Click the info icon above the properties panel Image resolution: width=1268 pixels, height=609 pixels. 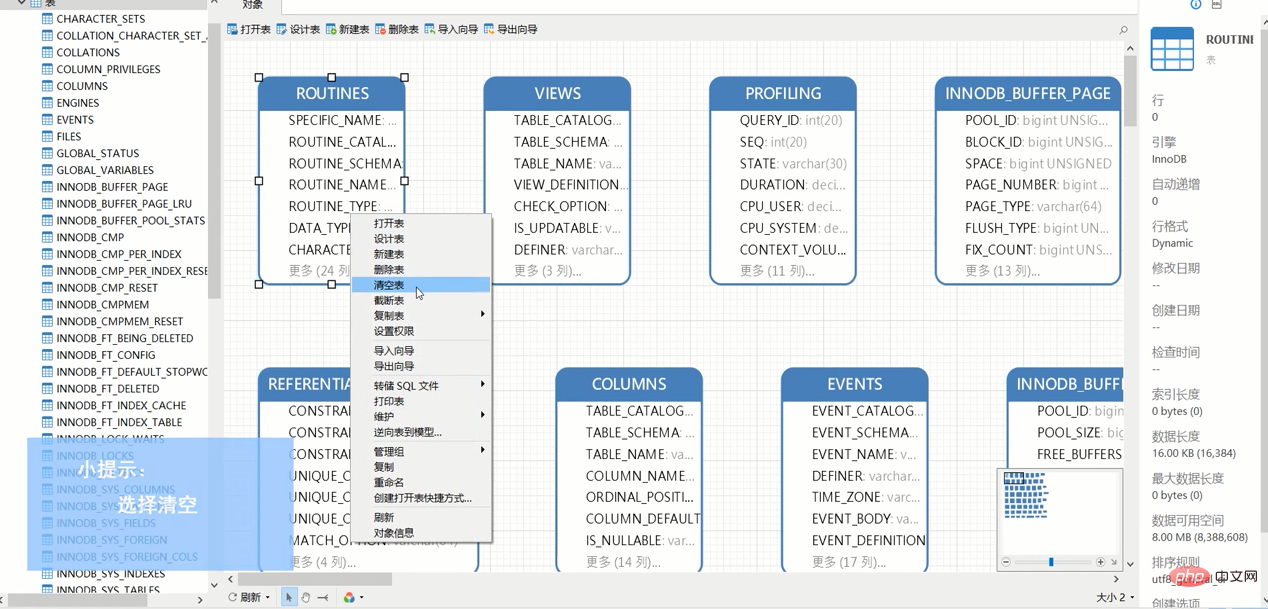tap(1195, 4)
